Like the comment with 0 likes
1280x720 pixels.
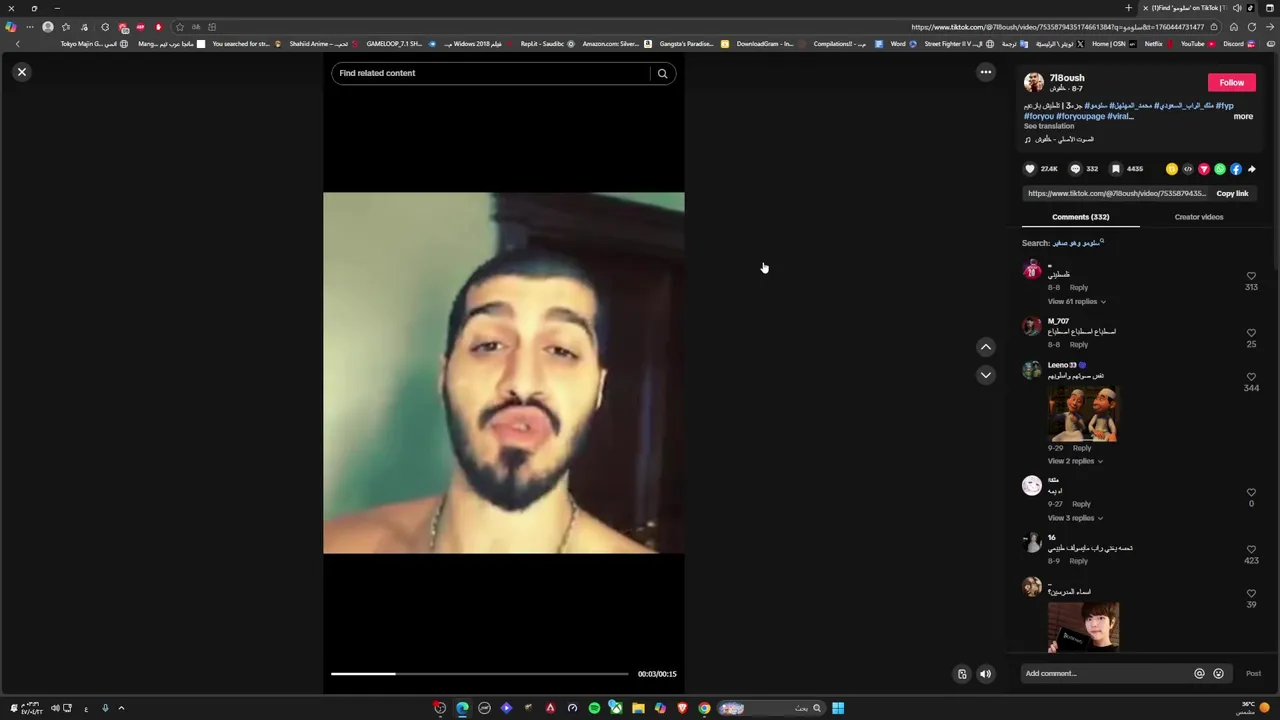[x=1251, y=493]
